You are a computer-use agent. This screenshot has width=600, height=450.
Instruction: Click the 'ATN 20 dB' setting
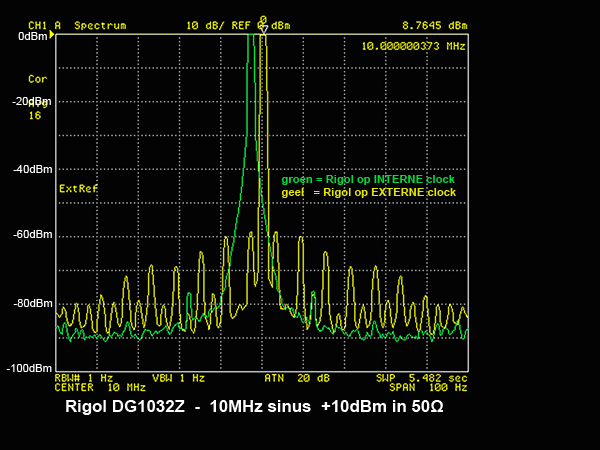pos(297,378)
